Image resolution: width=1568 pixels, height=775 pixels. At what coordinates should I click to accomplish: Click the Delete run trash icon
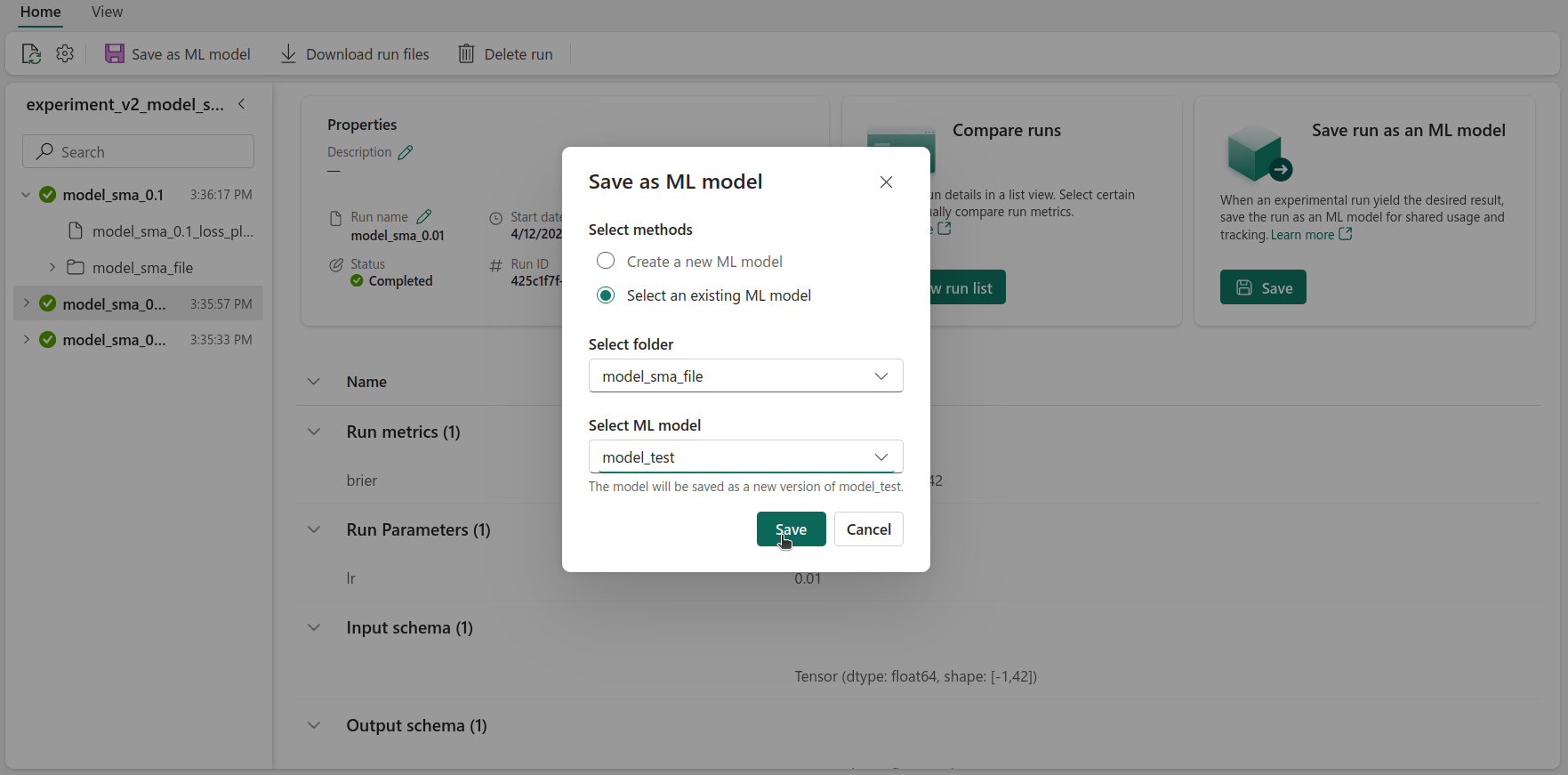[x=466, y=54]
